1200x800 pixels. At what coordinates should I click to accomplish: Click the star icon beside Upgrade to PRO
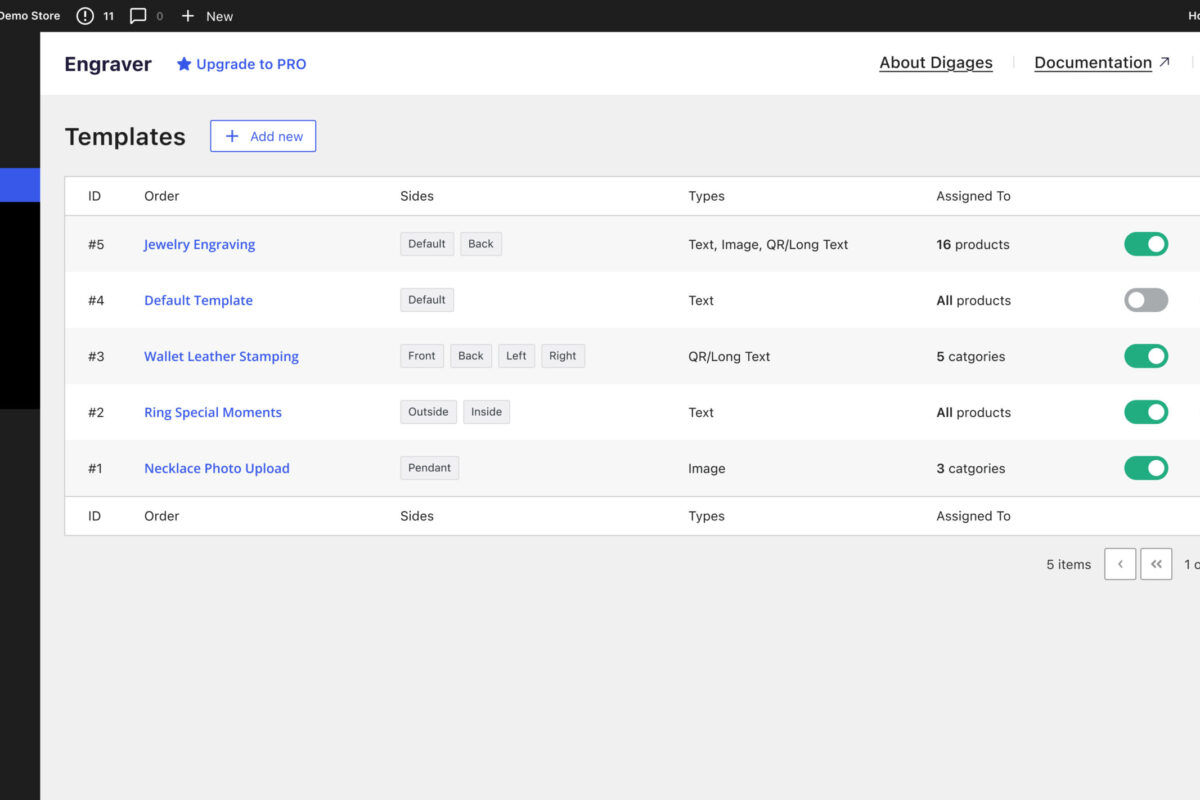click(x=184, y=64)
